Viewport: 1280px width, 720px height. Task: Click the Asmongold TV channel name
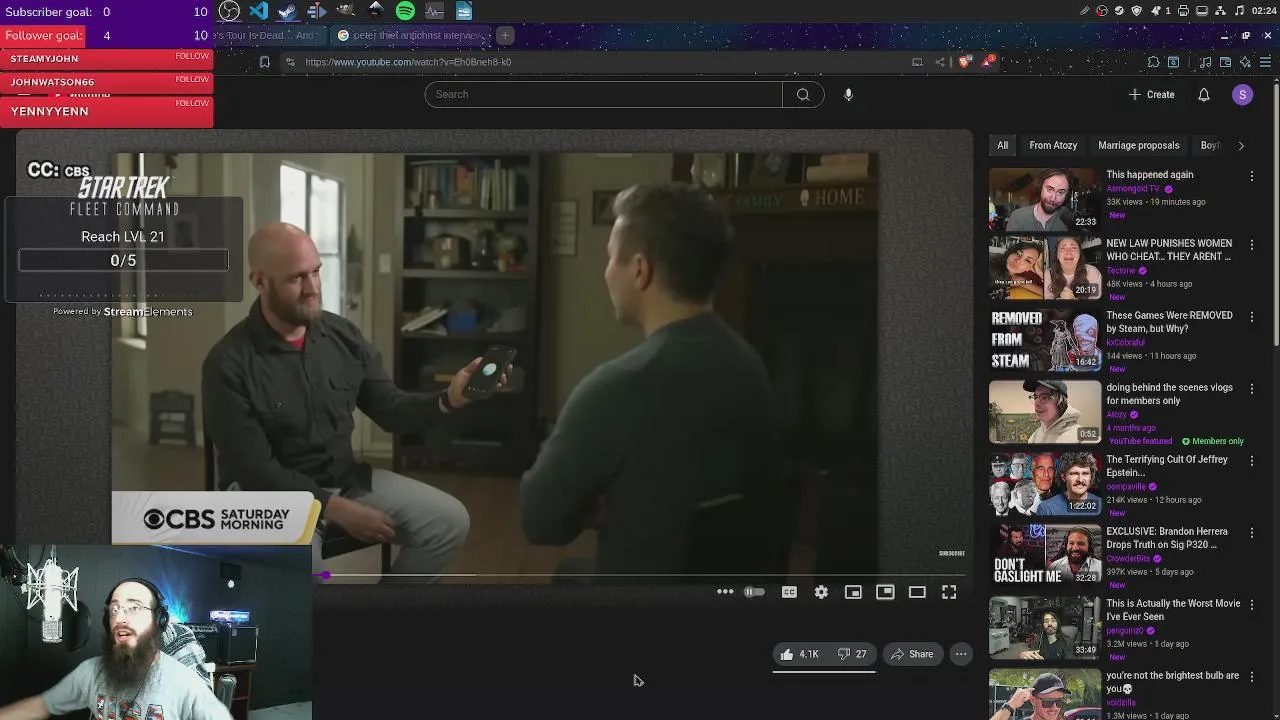click(1133, 188)
